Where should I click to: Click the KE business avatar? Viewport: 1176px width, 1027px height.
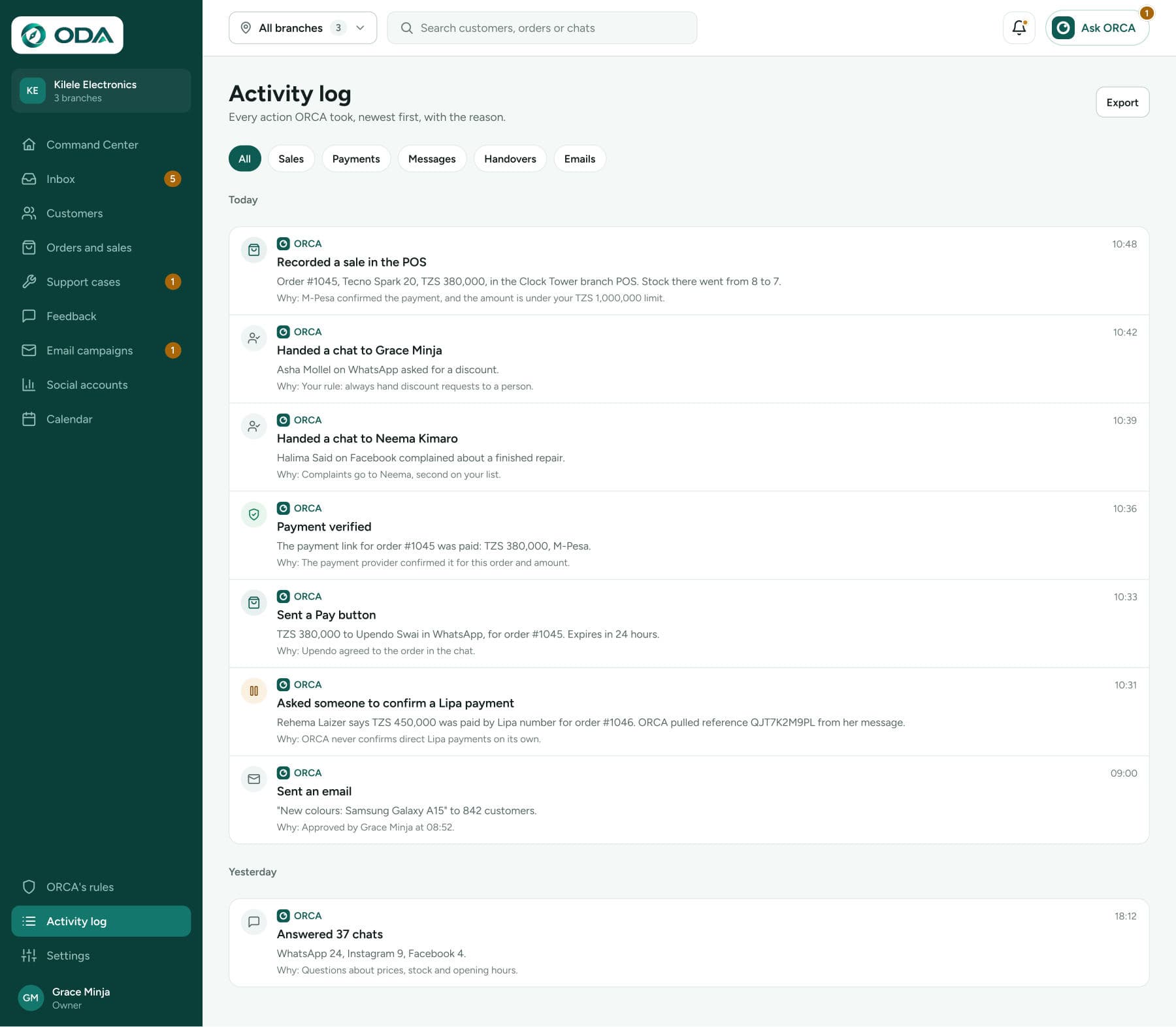(32, 91)
